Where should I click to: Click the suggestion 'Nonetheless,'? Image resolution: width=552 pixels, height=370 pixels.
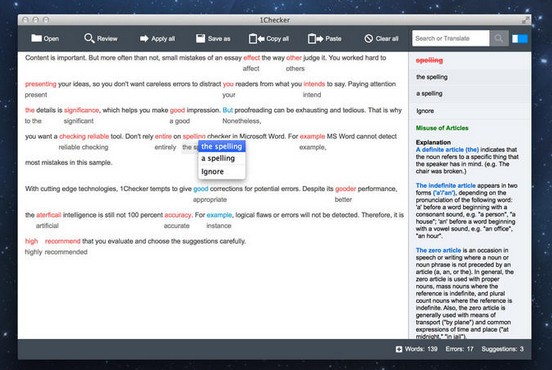[x=242, y=121]
